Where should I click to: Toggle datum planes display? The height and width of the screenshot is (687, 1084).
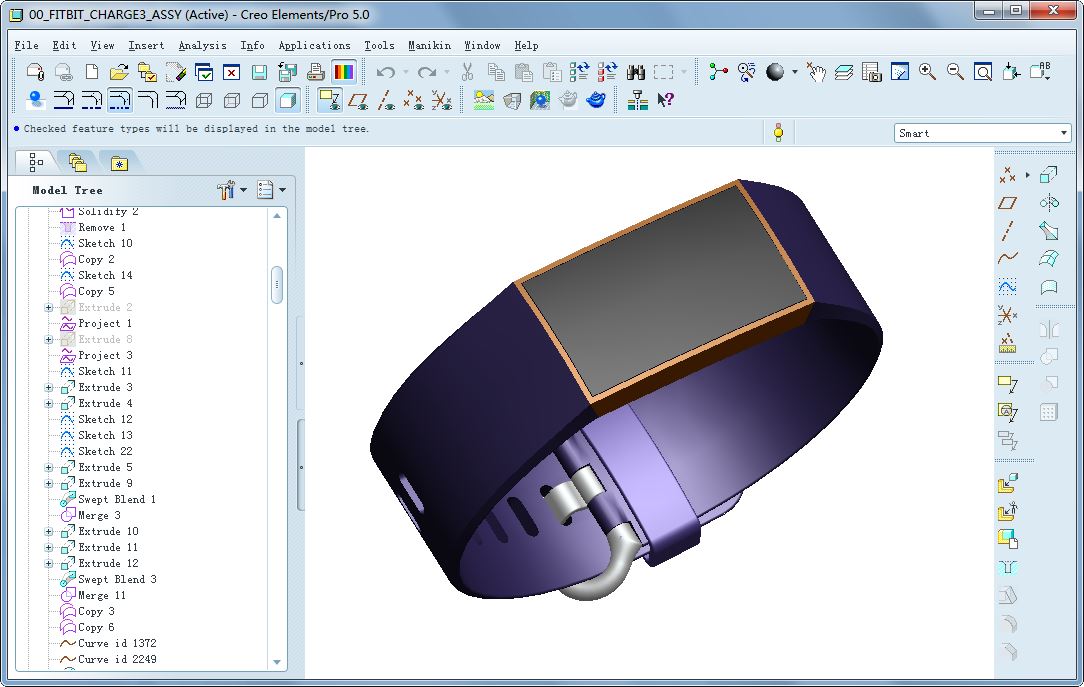(357, 100)
